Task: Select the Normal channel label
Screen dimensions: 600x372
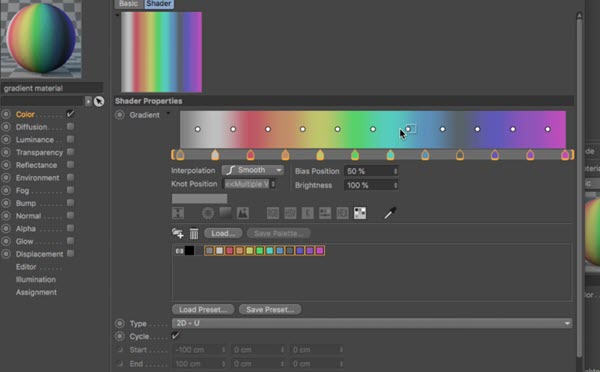Action: 28,216
